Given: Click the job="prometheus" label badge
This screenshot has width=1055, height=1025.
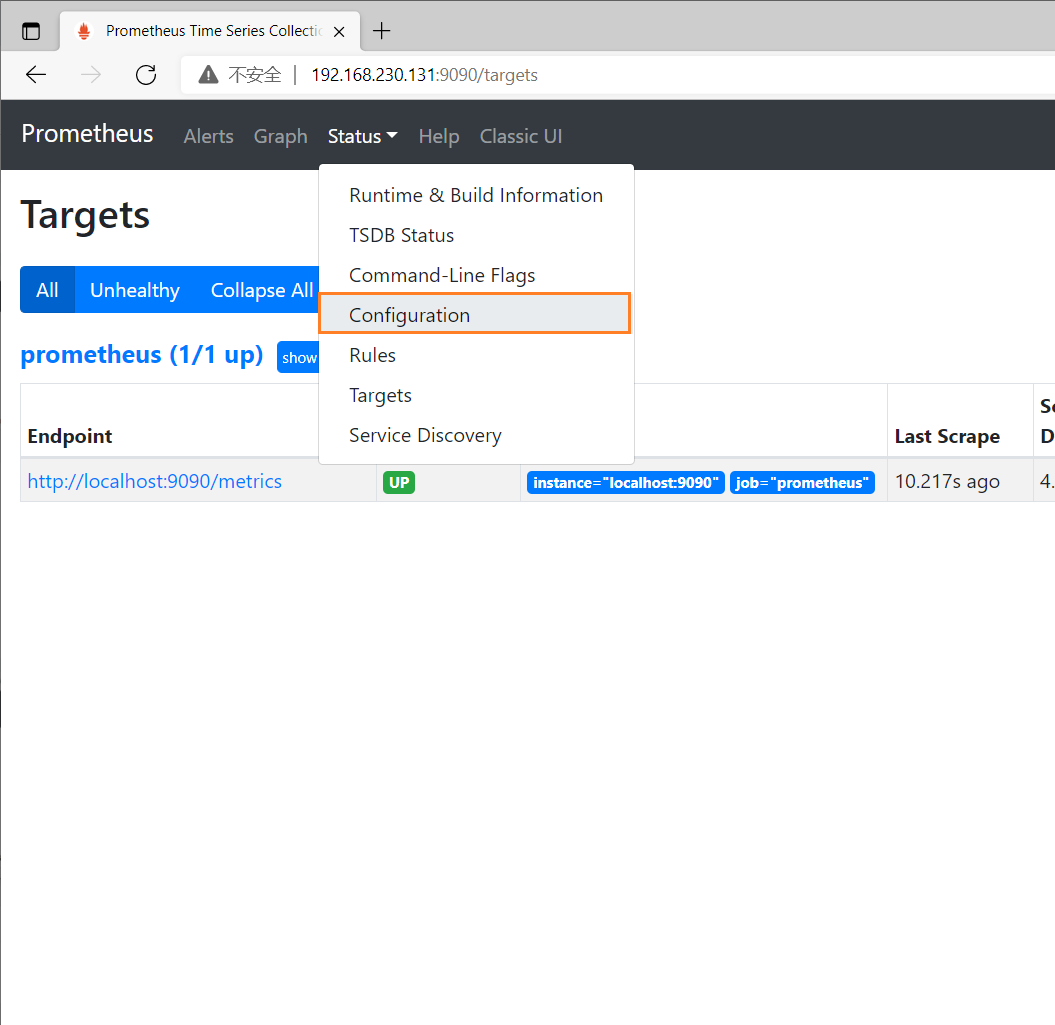Looking at the screenshot, I should [802, 483].
